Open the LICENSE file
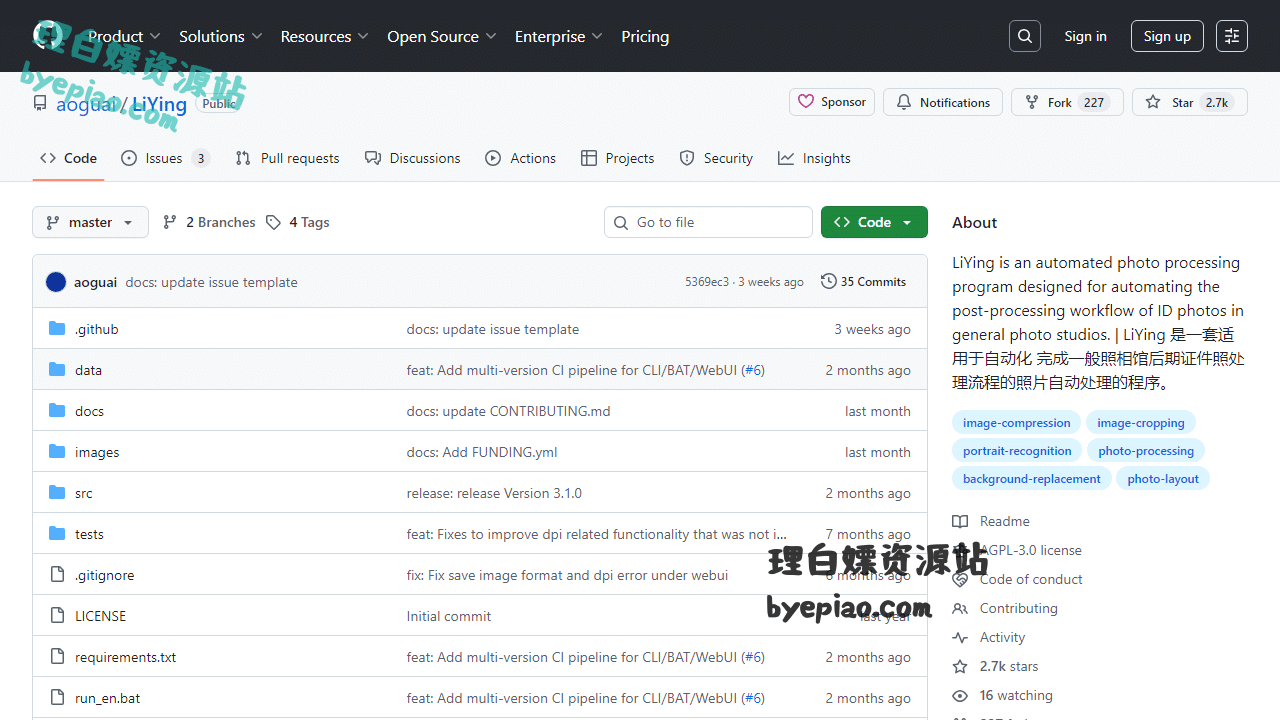 click(x=100, y=616)
